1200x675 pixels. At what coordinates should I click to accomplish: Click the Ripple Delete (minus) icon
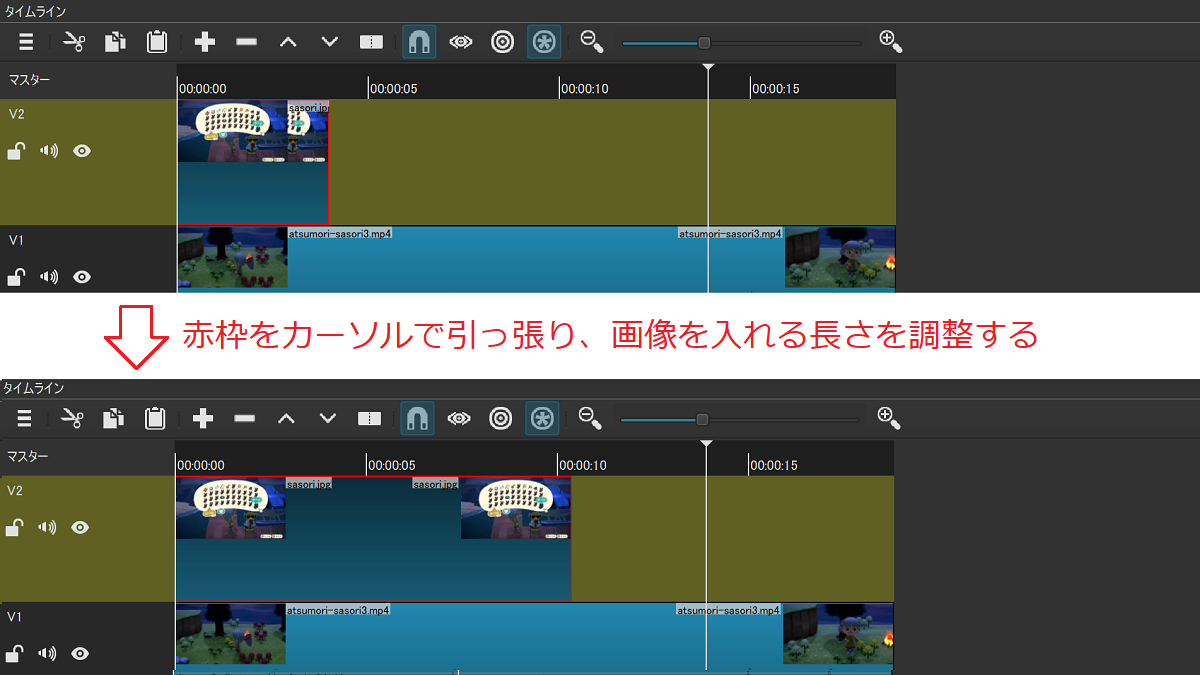[x=245, y=41]
